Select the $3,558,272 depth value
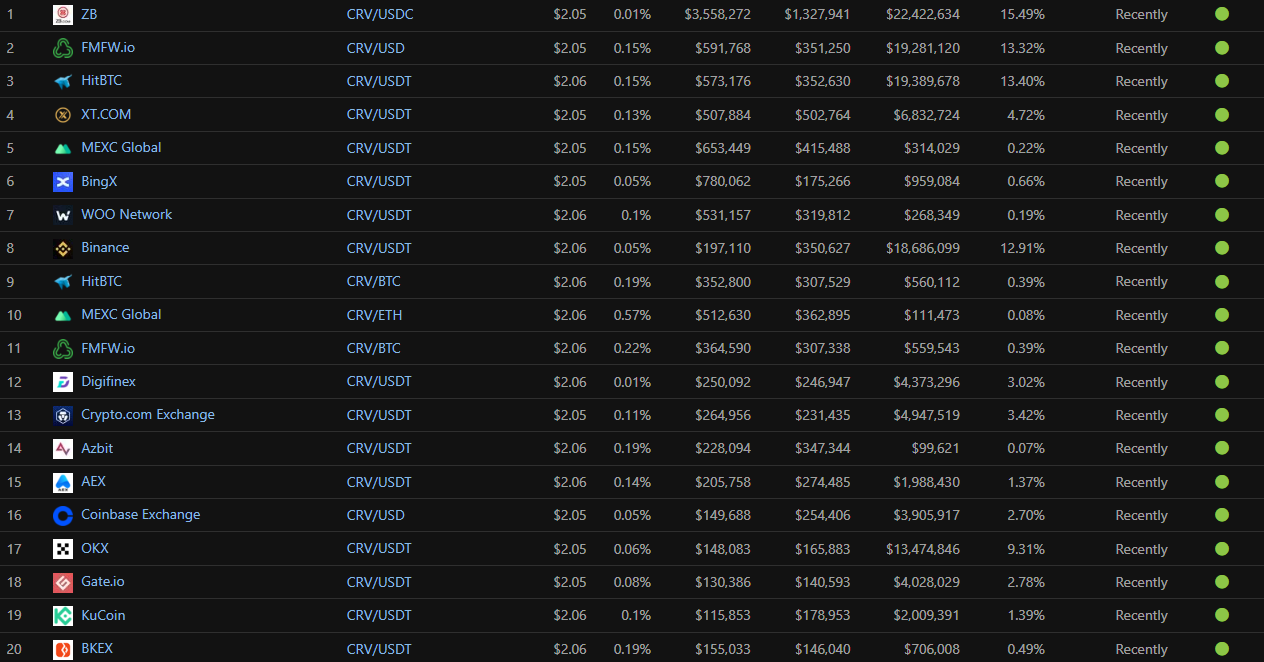 (x=718, y=15)
